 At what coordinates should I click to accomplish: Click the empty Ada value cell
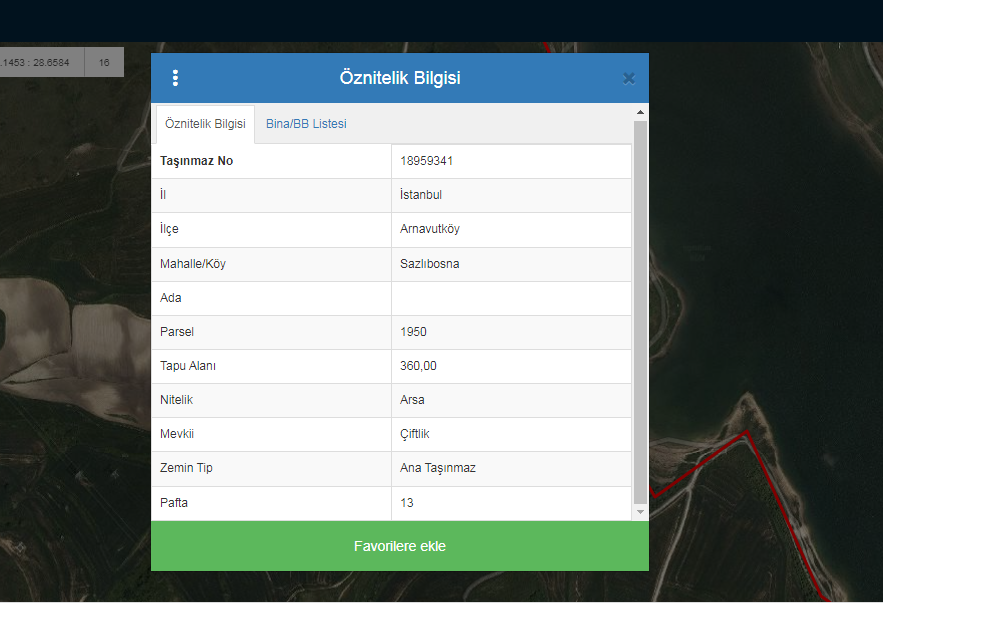(510, 298)
